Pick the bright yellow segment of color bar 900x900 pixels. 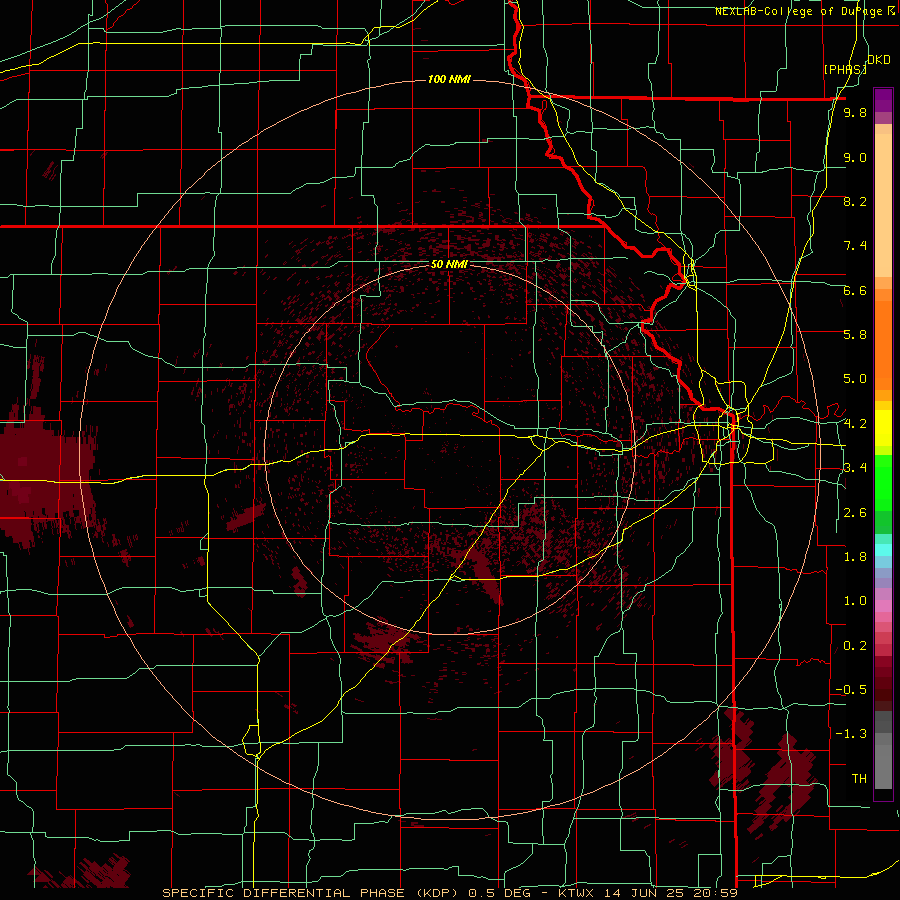click(x=883, y=428)
